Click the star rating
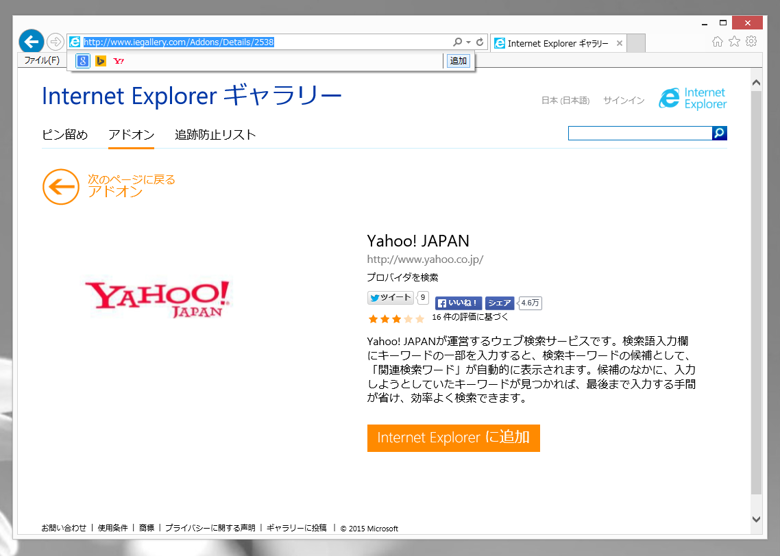Screen dimensions: 780x556 click(x=396, y=318)
